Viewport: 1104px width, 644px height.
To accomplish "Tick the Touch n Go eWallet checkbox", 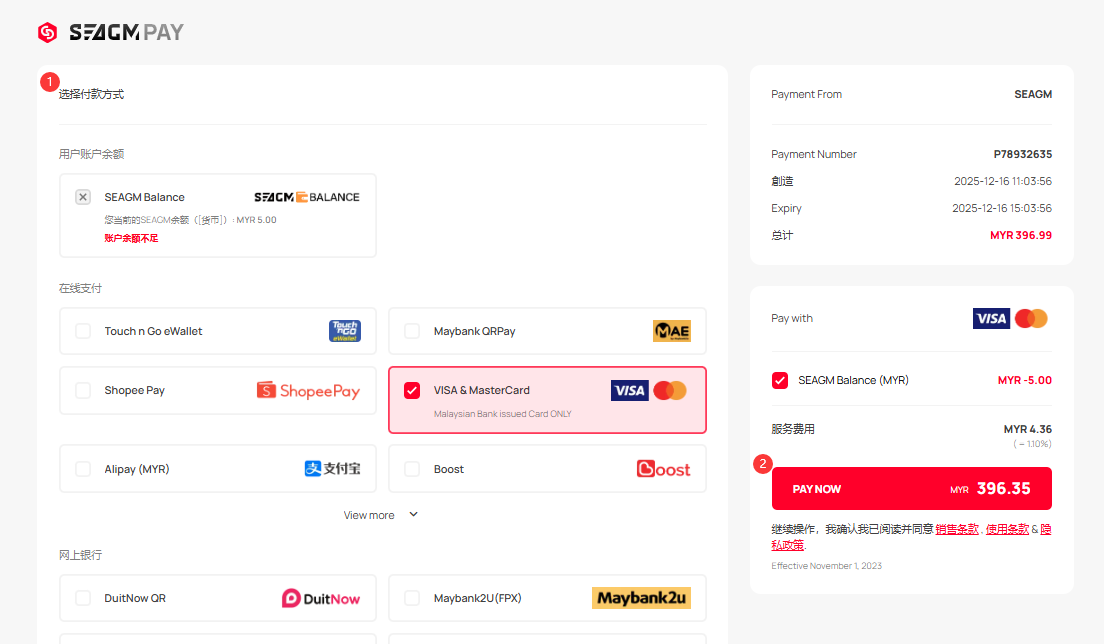I will 83,331.
